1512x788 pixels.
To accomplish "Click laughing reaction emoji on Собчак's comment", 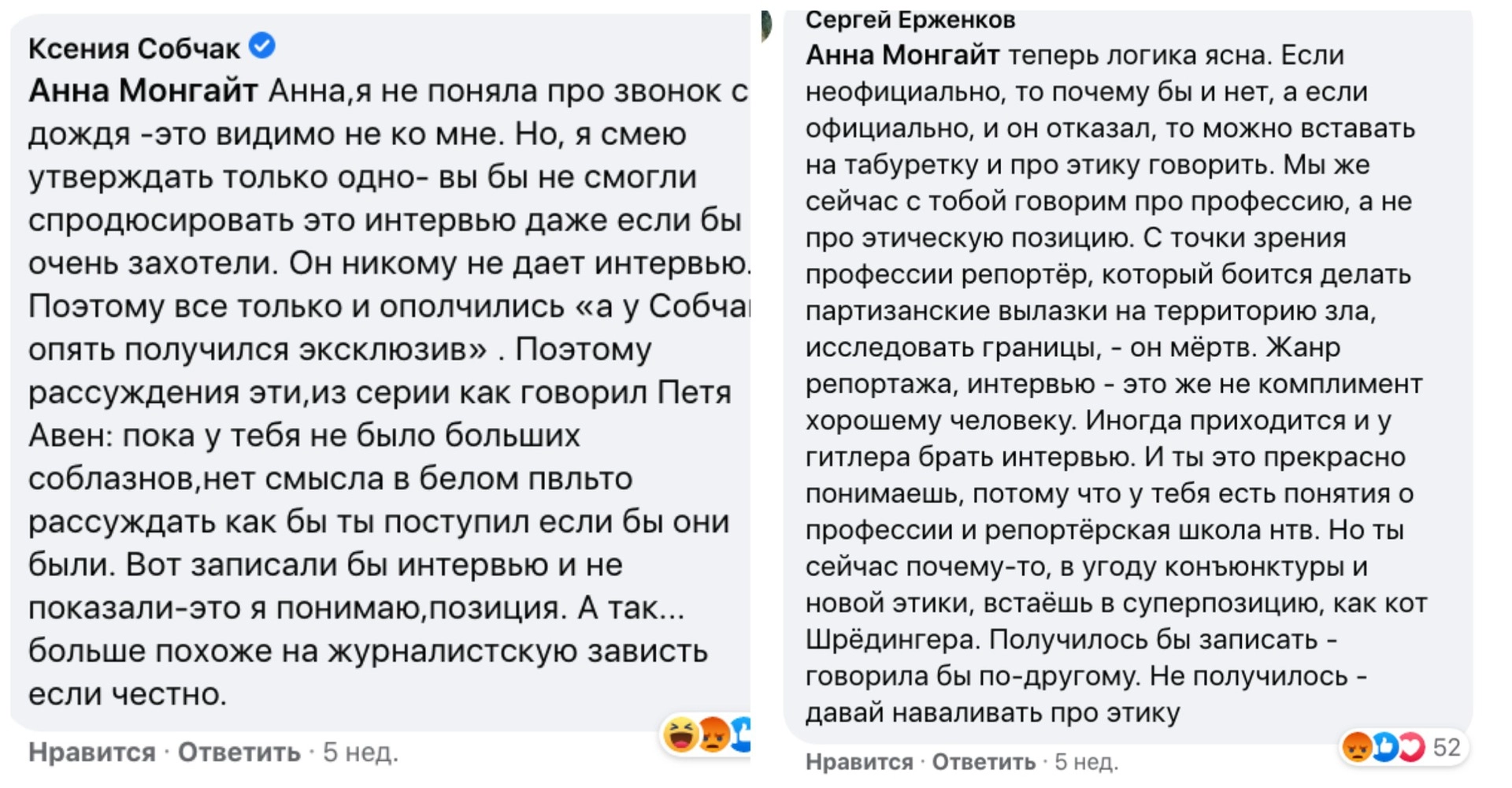I will pos(681,735).
